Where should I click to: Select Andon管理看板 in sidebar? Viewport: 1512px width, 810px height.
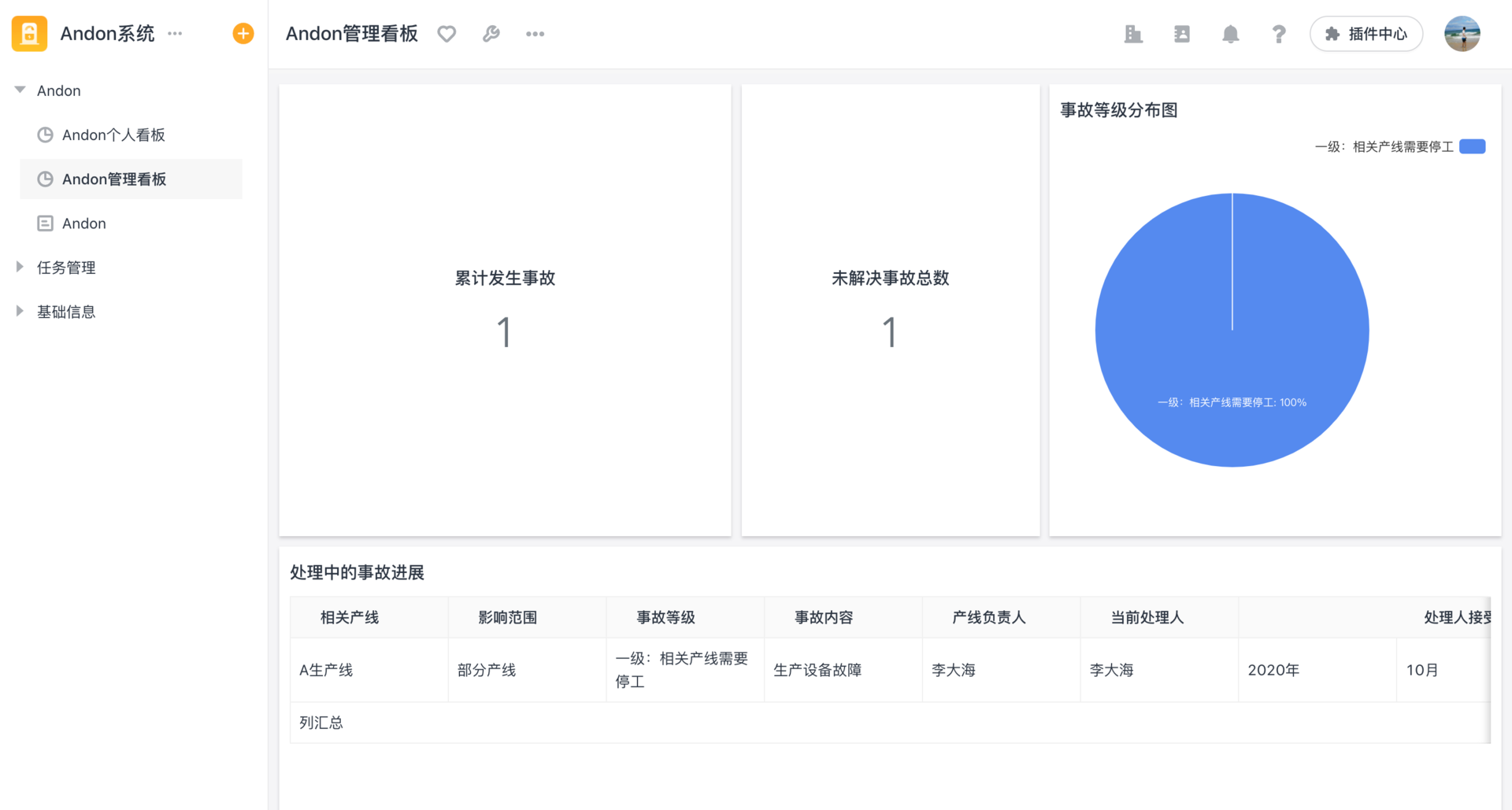pos(131,179)
